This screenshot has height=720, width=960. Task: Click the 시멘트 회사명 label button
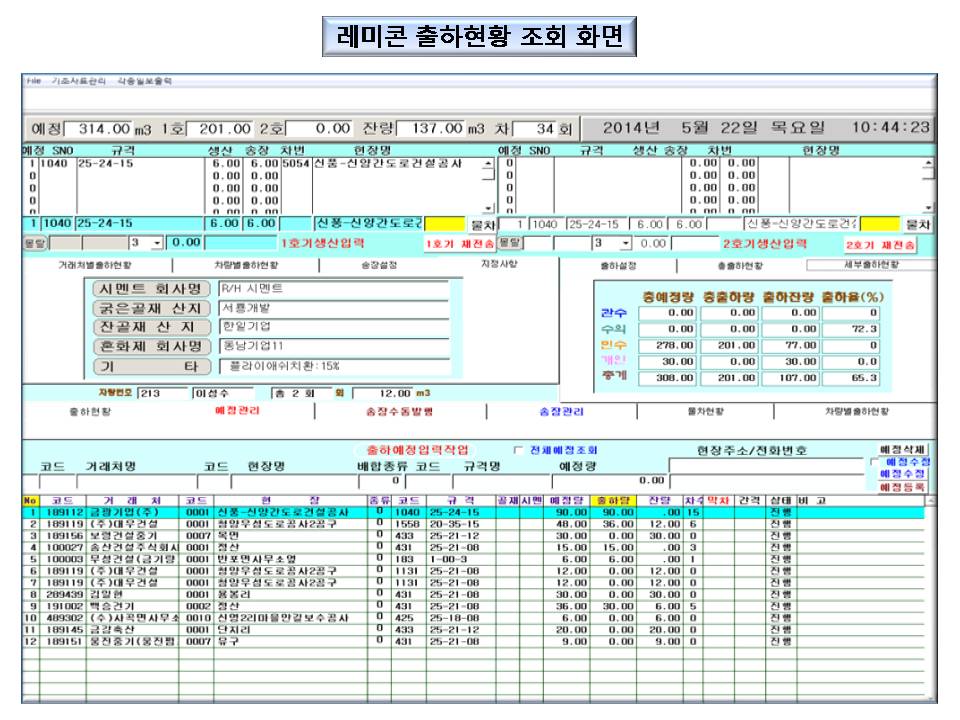pyautogui.click(x=151, y=289)
